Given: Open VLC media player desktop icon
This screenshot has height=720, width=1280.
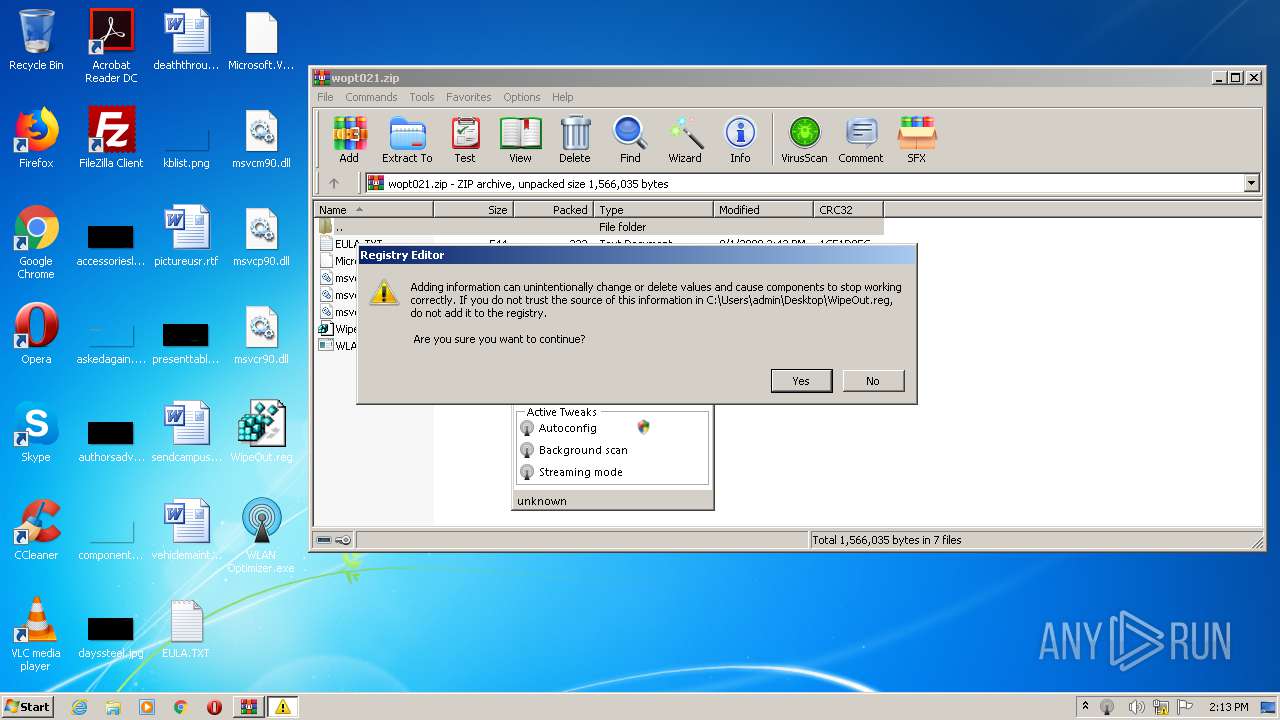Looking at the screenshot, I should (36, 634).
